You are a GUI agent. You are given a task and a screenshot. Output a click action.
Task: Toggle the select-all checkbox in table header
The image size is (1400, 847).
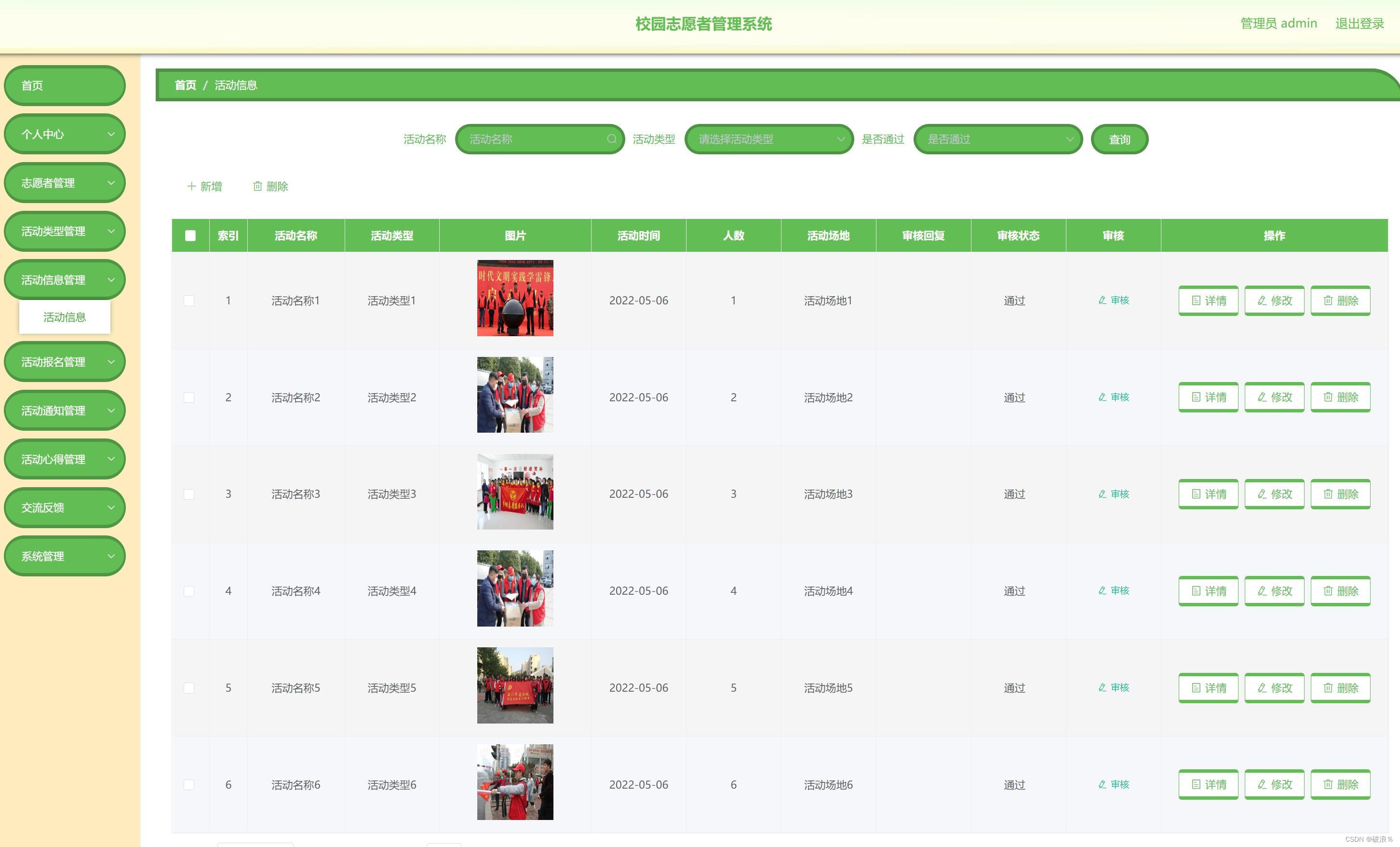click(x=190, y=235)
